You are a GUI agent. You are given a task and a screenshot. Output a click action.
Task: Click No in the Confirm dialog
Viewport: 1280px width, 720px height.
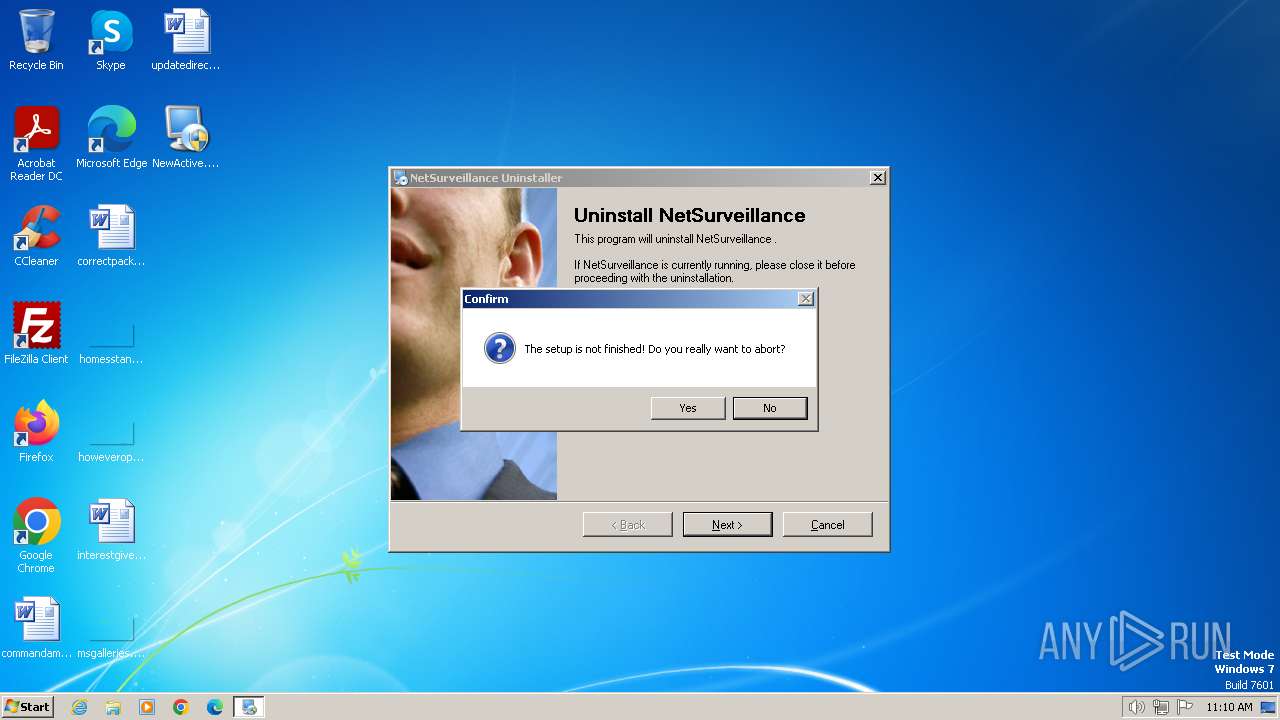[770, 408]
